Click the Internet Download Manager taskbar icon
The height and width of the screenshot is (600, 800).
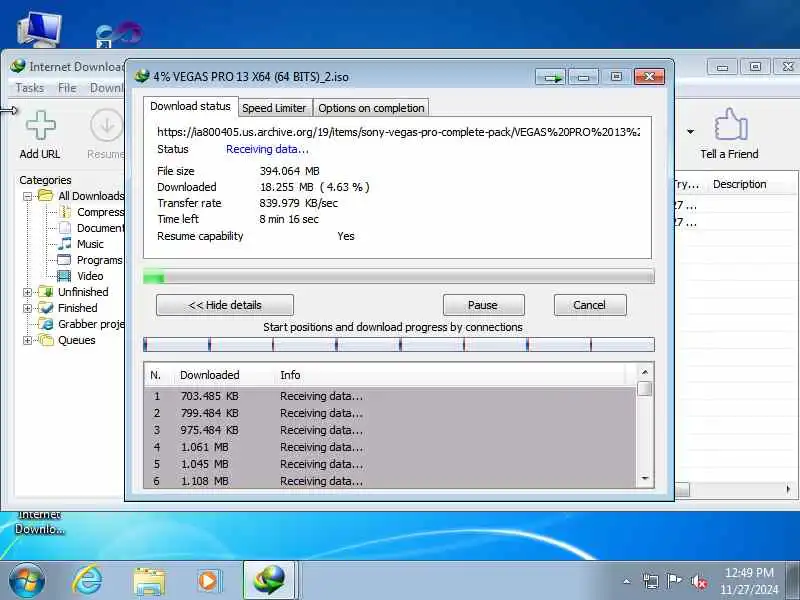point(270,581)
